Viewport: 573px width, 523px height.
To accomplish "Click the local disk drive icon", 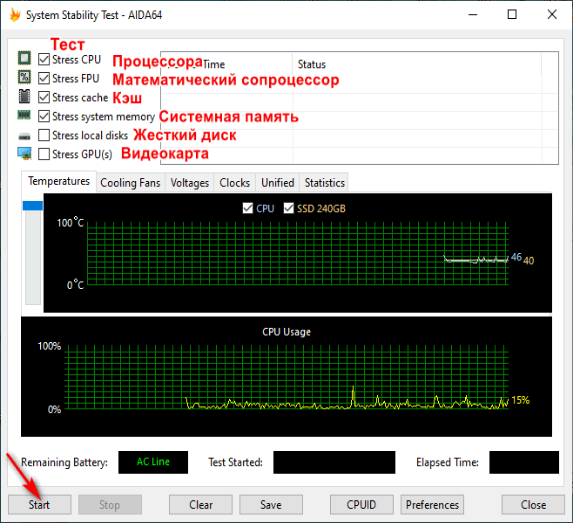I will click(24, 137).
